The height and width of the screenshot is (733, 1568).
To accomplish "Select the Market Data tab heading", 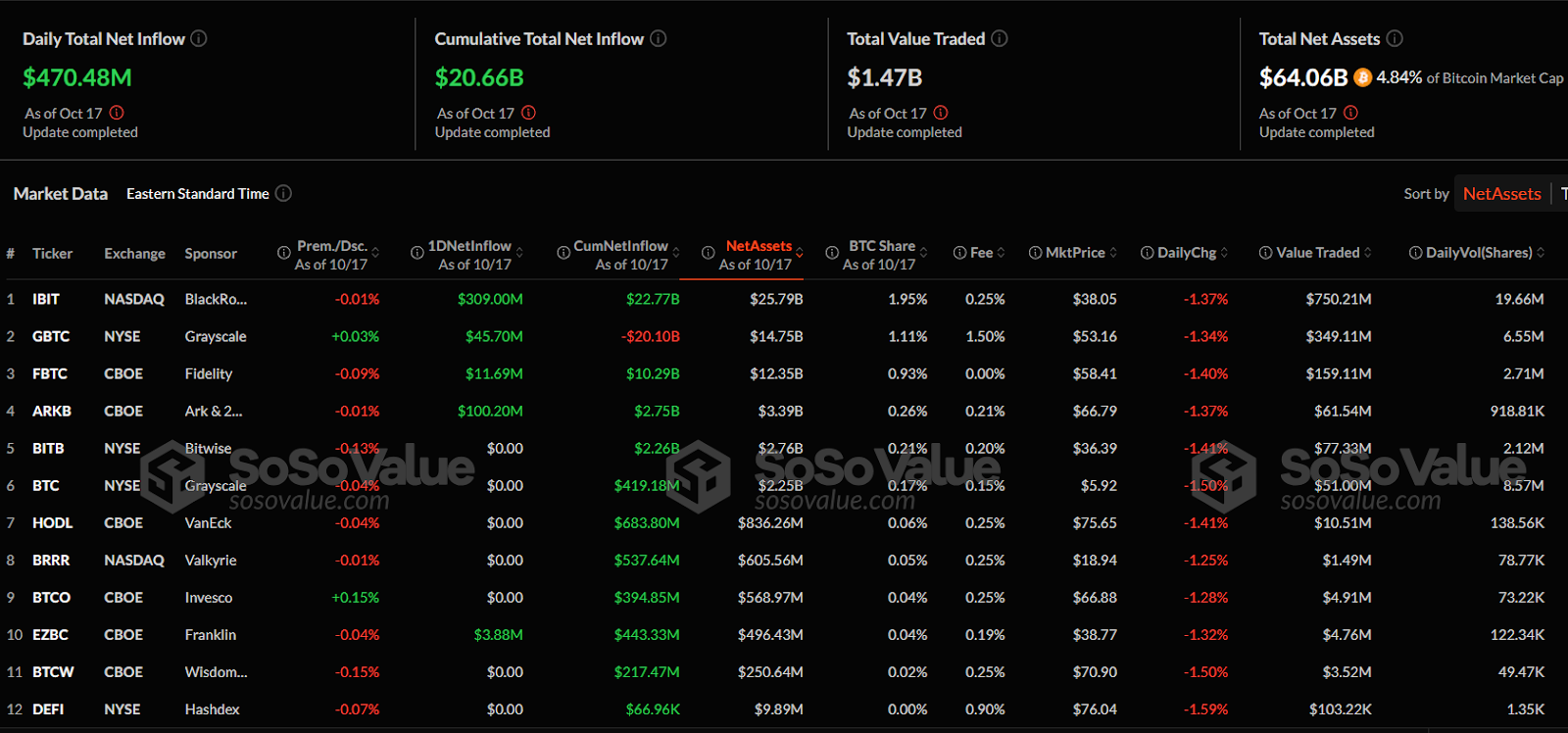I will (61, 194).
